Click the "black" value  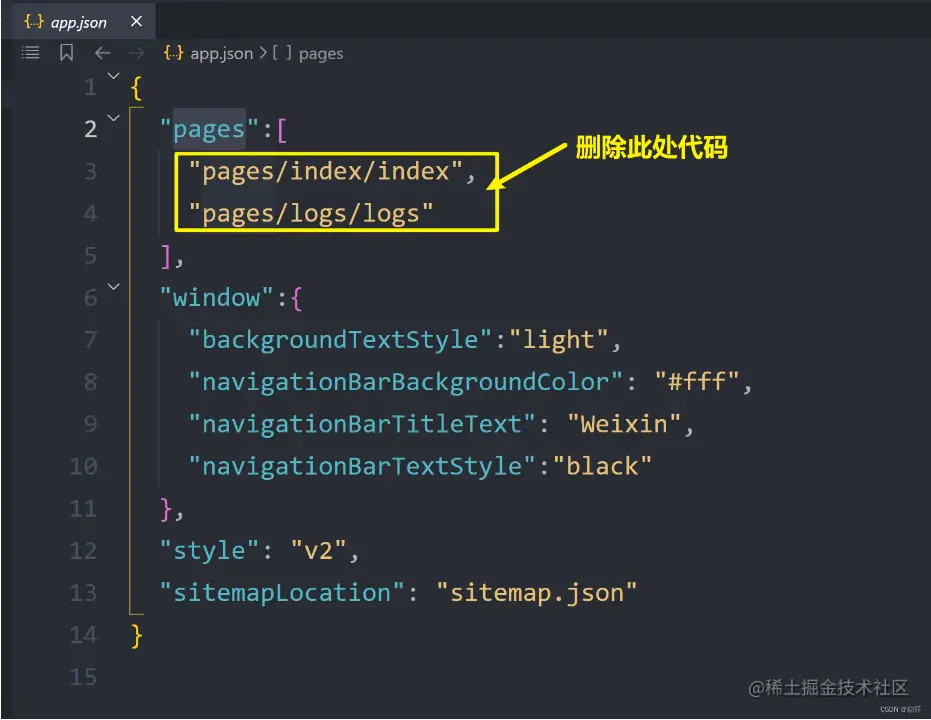pos(602,467)
